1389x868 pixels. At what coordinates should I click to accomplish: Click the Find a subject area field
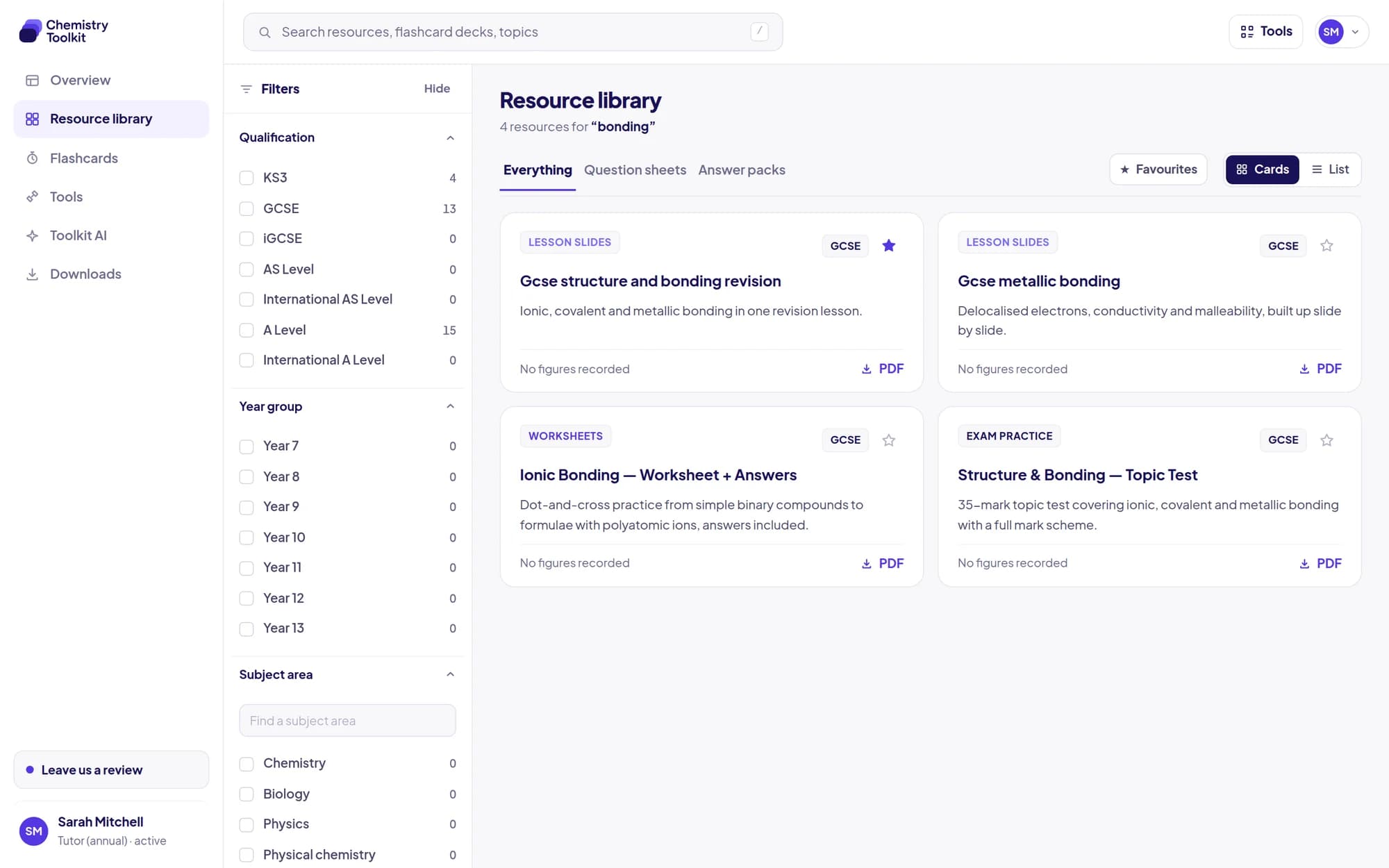click(347, 721)
